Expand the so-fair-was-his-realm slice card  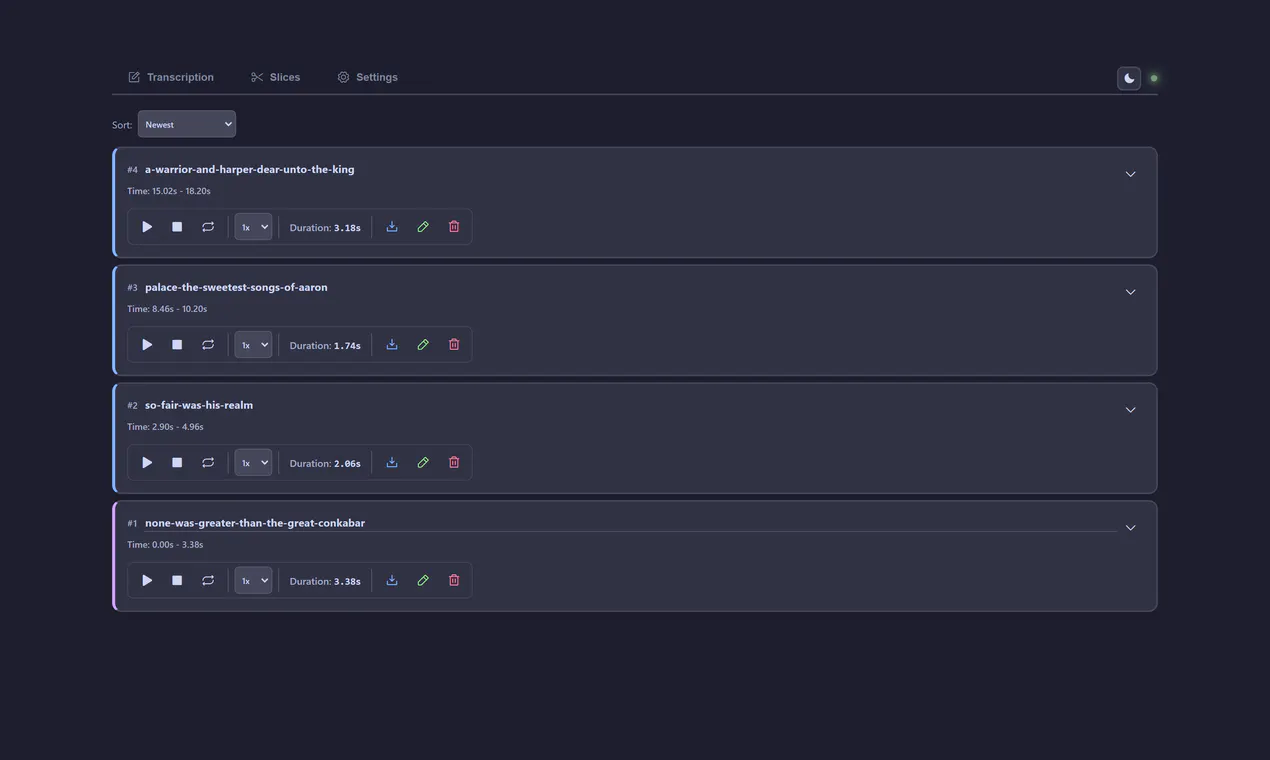click(1131, 410)
